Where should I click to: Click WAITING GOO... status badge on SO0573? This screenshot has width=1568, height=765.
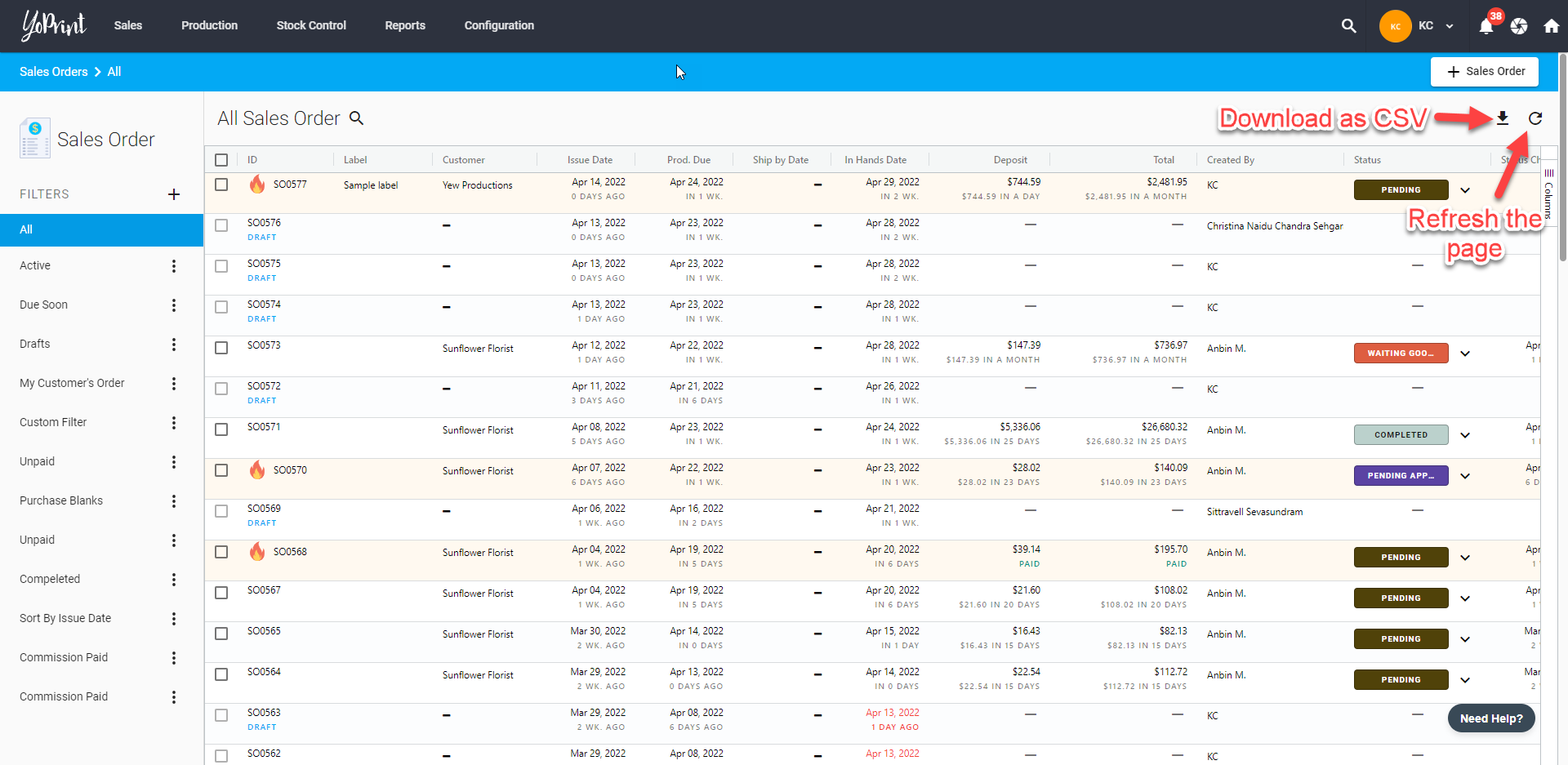click(x=1401, y=353)
